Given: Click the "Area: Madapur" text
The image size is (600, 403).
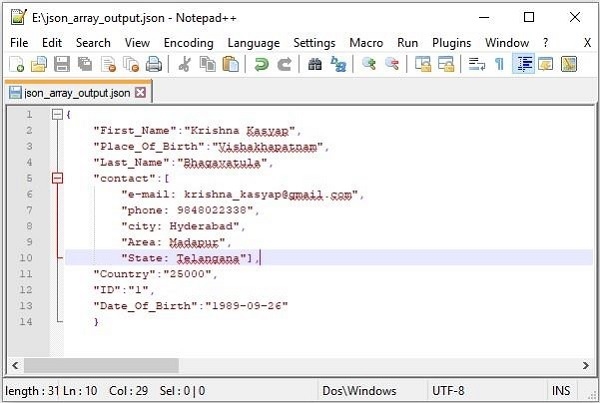Looking at the screenshot, I should click(174, 242).
